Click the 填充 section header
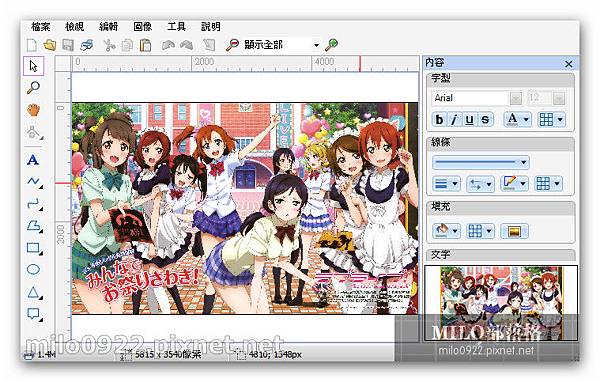 (x=501, y=207)
